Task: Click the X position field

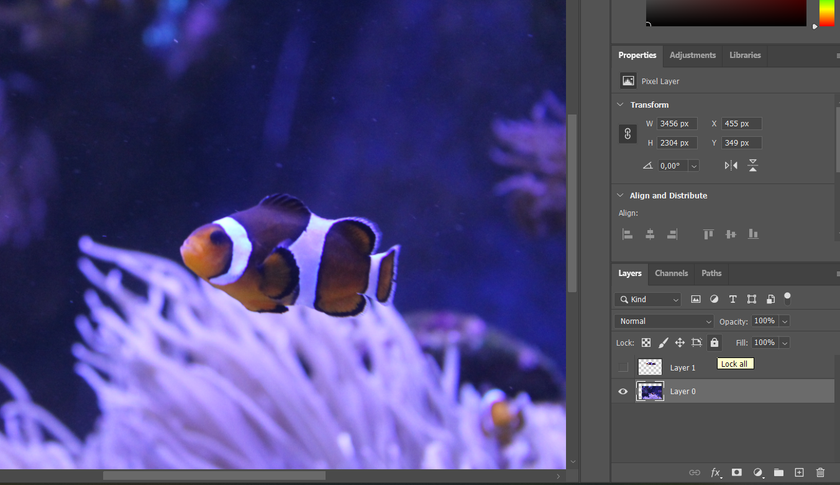Action: click(741, 123)
